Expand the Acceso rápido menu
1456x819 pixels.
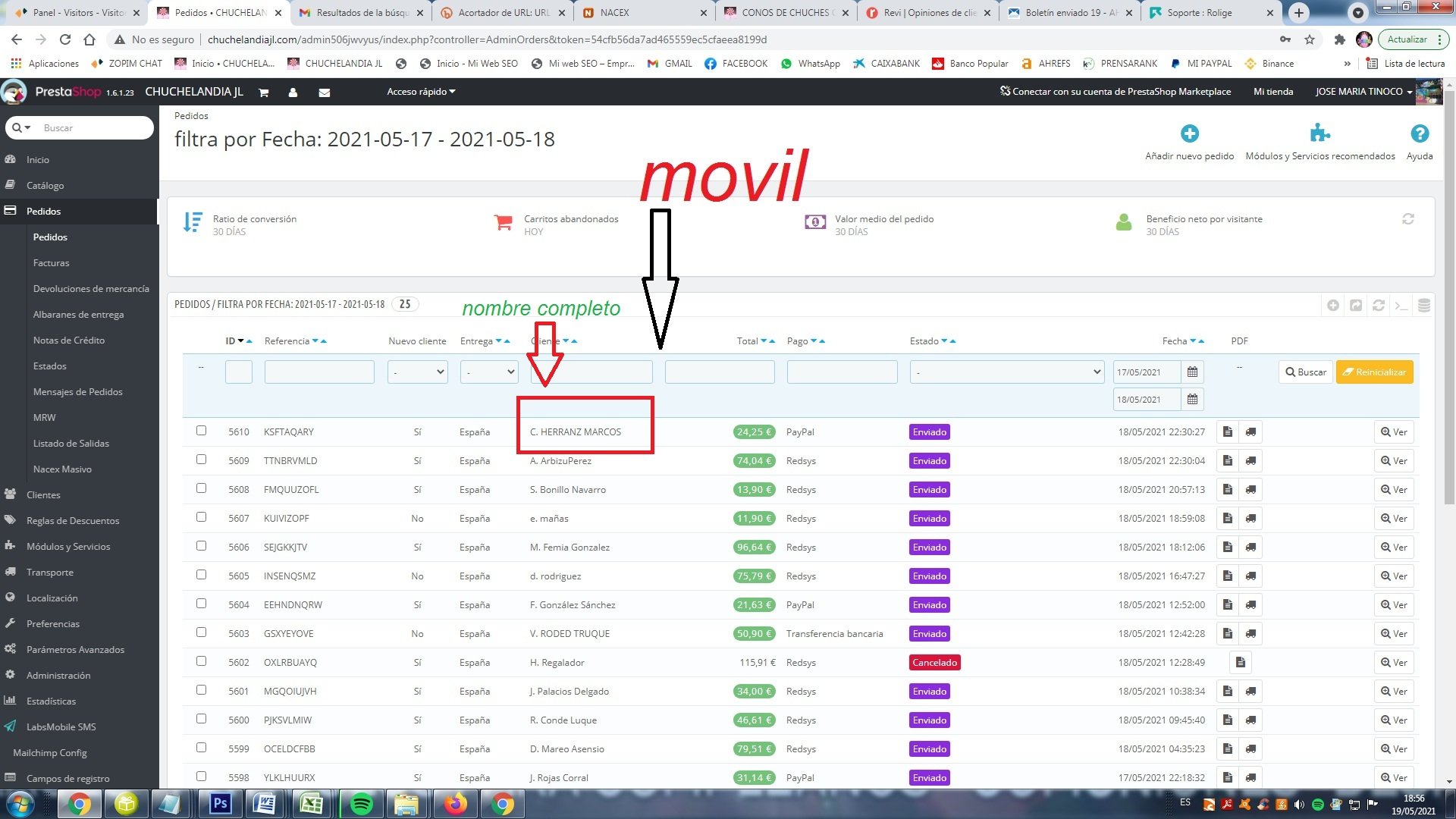click(x=421, y=92)
